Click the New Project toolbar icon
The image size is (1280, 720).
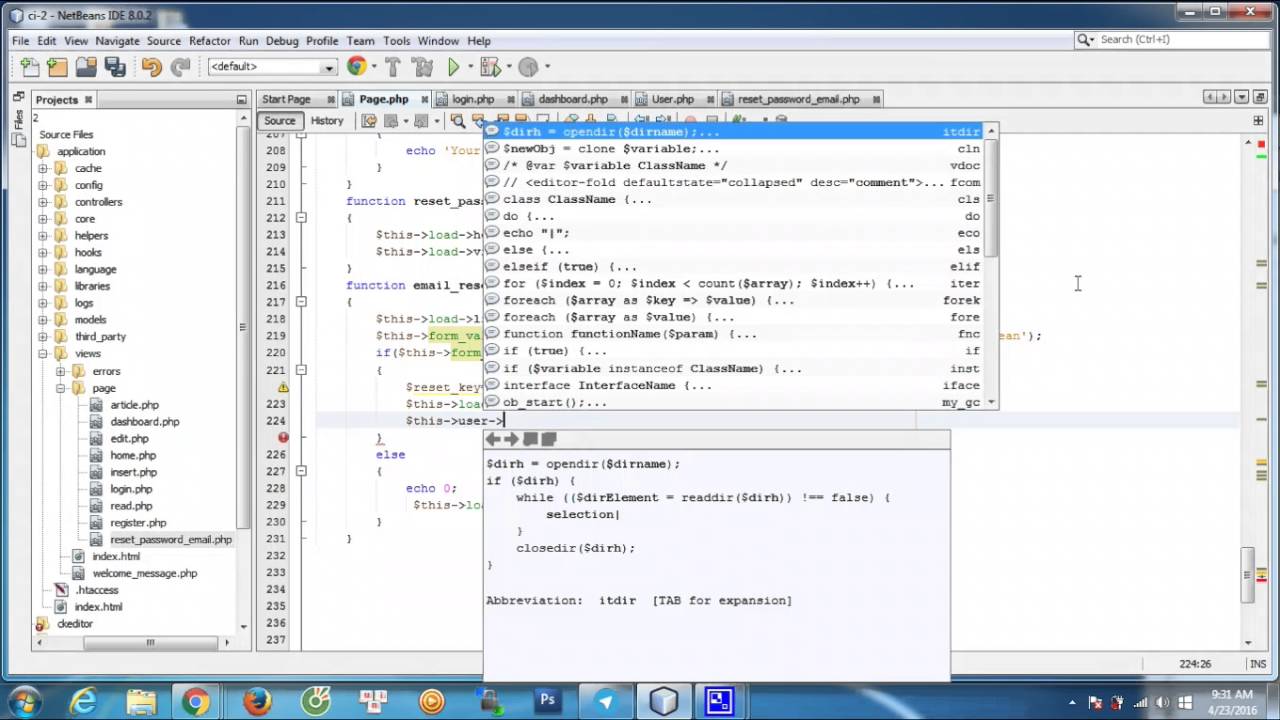[x=57, y=67]
